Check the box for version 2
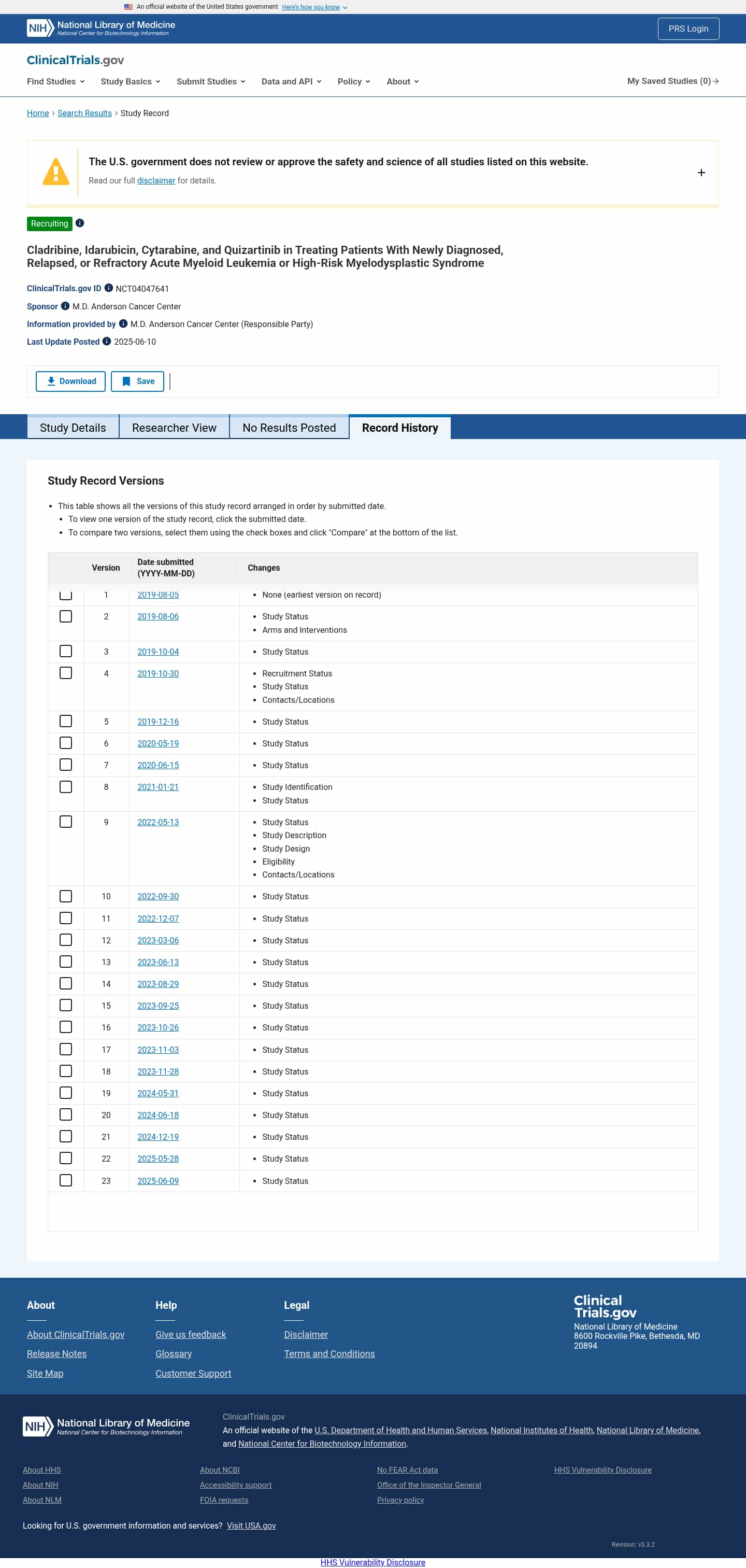 [x=66, y=617]
